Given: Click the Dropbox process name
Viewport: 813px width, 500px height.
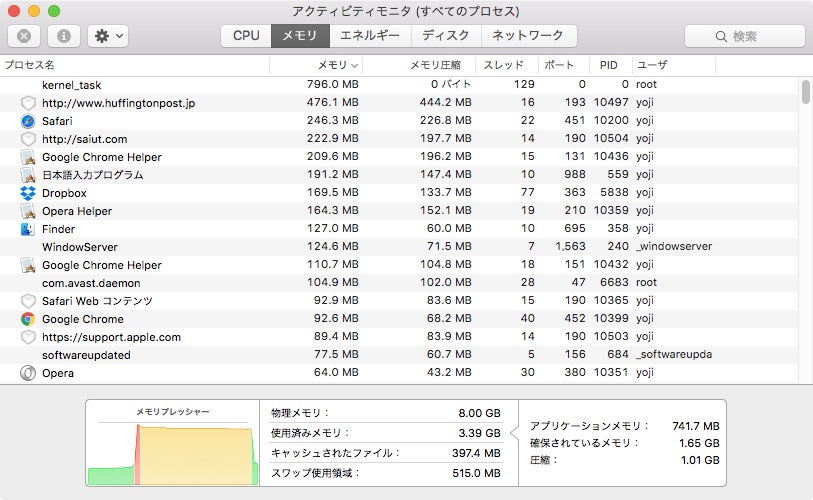Looking at the screenshot, I should coord(64,193).
